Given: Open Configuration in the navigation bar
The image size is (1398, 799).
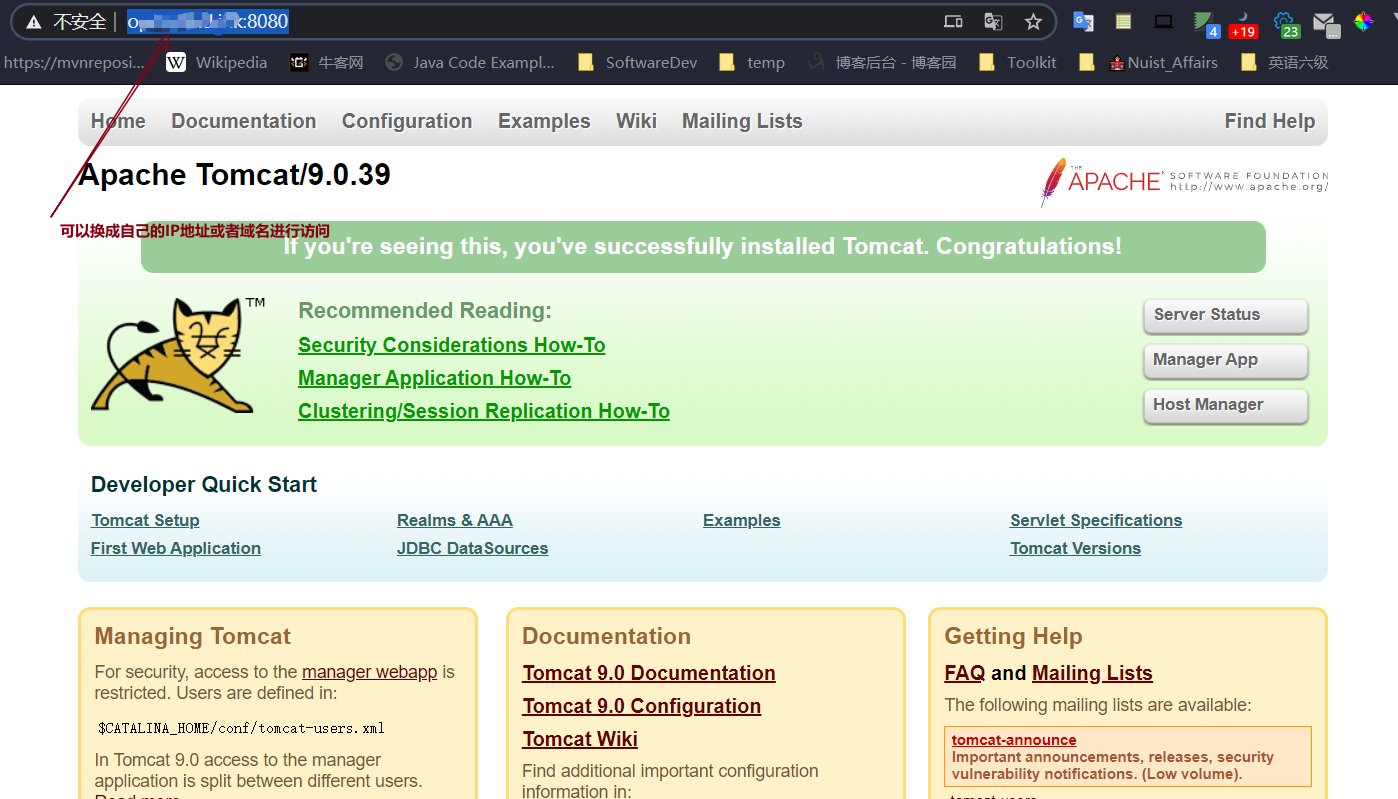Looking at the screenshot, I should 407,121.
